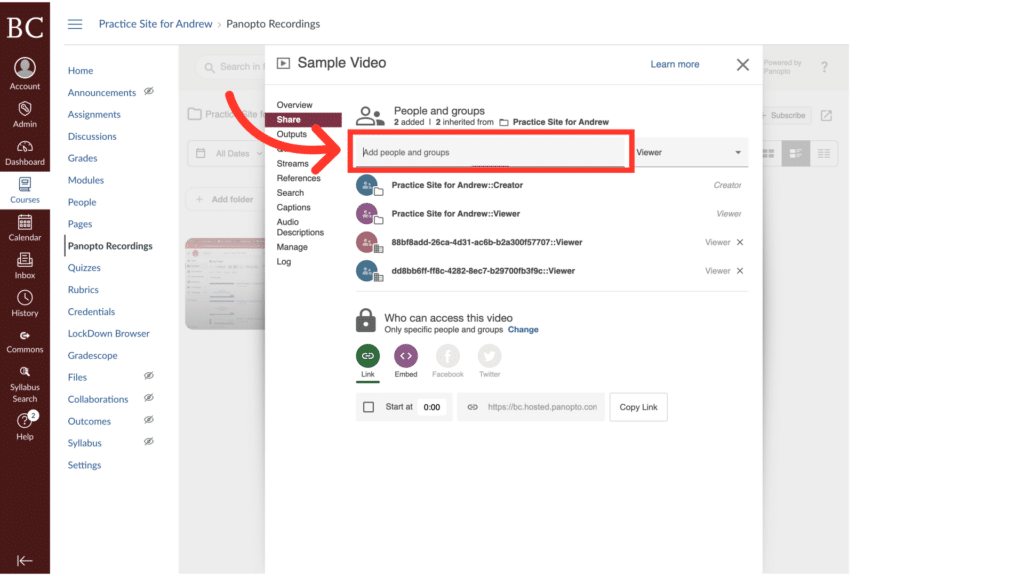Open the external link icon beside Subscribe

pos(826,116)
